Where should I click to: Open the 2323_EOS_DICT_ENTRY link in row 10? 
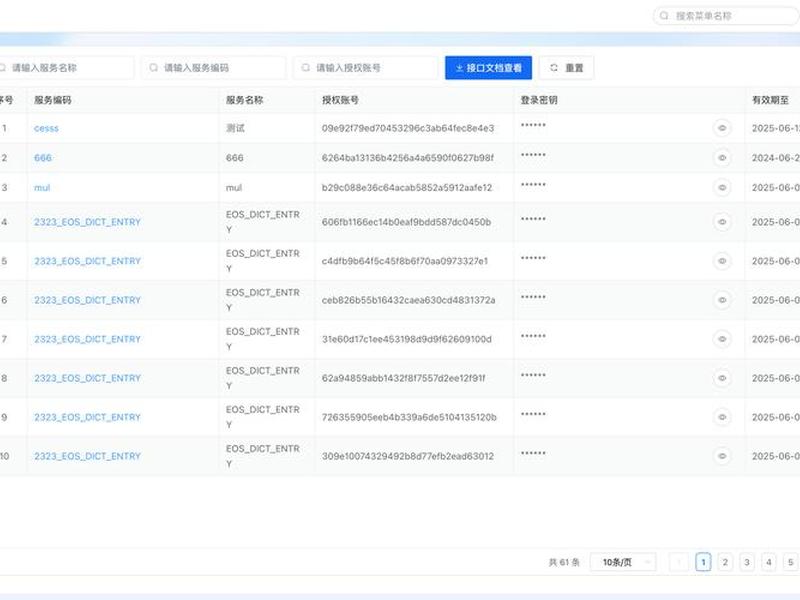87,456
